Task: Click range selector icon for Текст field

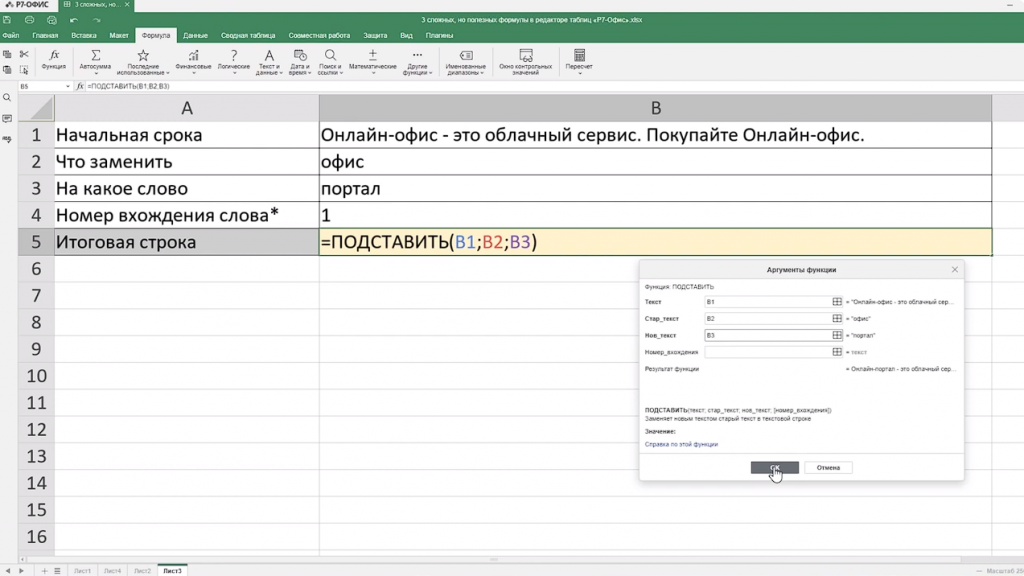Action: click(x=837, y=302)
